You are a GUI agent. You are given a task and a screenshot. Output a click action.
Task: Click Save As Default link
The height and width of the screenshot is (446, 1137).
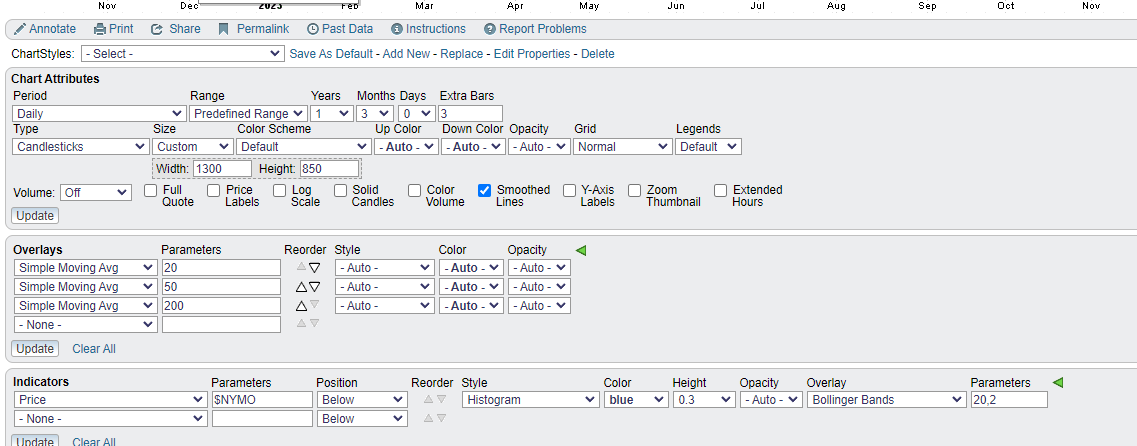click(331, 54)
